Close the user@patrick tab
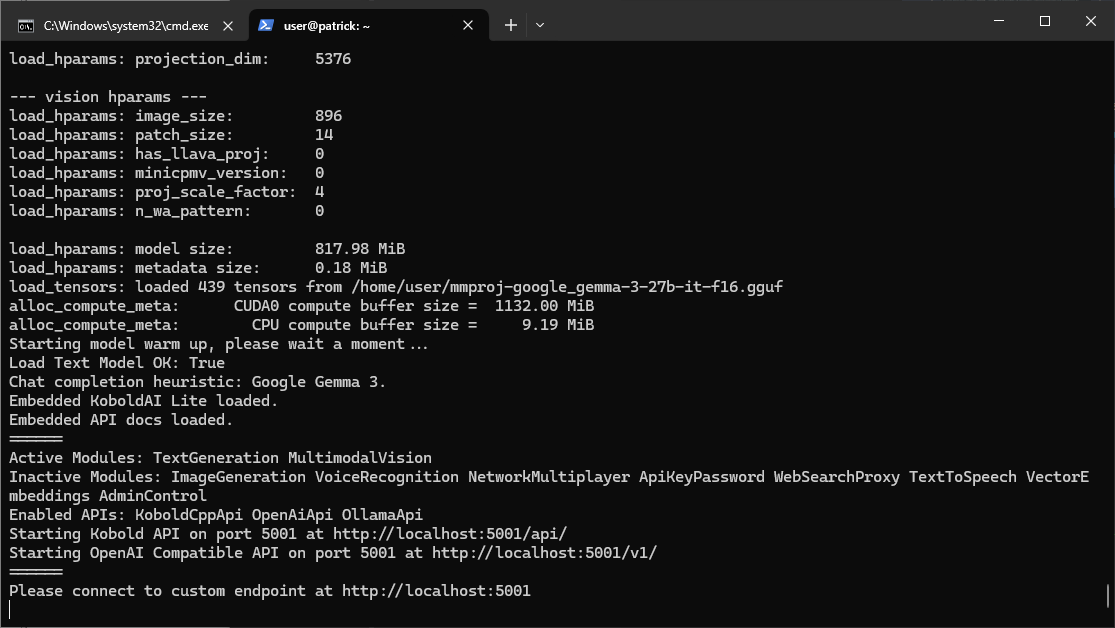Image resolution: width=1115 pixels, height=628 pixels. pos(467,25)
